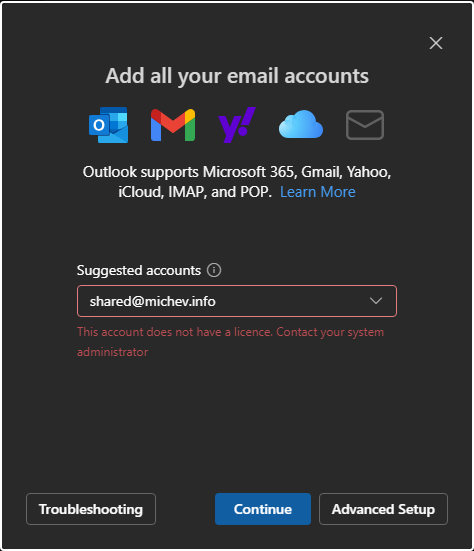This screenshot has width=474, height=551.
Task: Click the Outlook logo icon
Action: [x=109, y=125]
